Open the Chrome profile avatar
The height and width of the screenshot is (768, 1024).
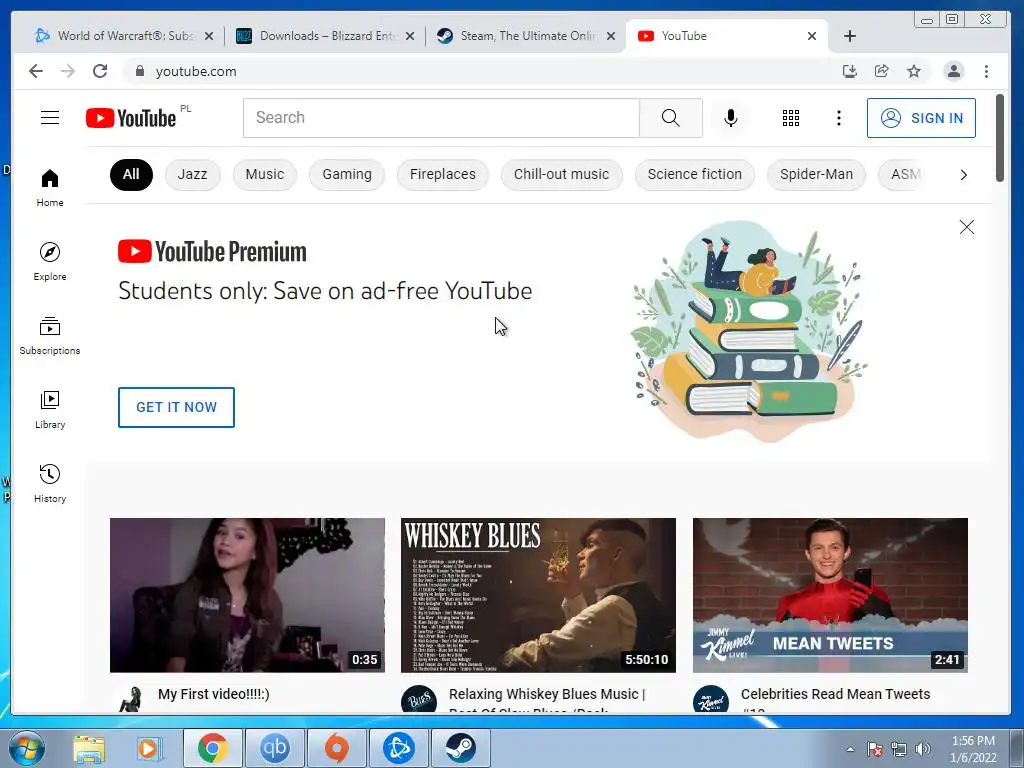[x=953, y=71]
